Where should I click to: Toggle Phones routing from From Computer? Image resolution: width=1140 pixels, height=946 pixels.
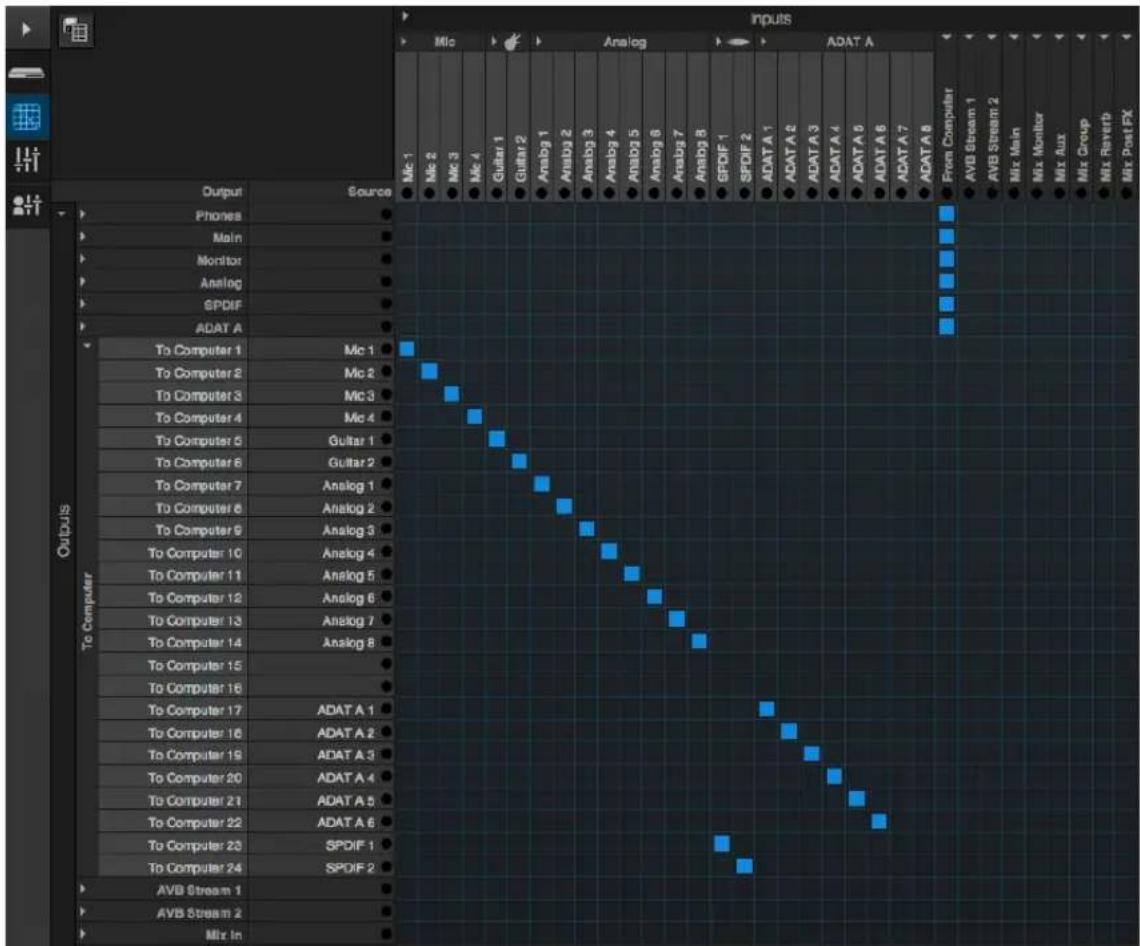point(946,214)
